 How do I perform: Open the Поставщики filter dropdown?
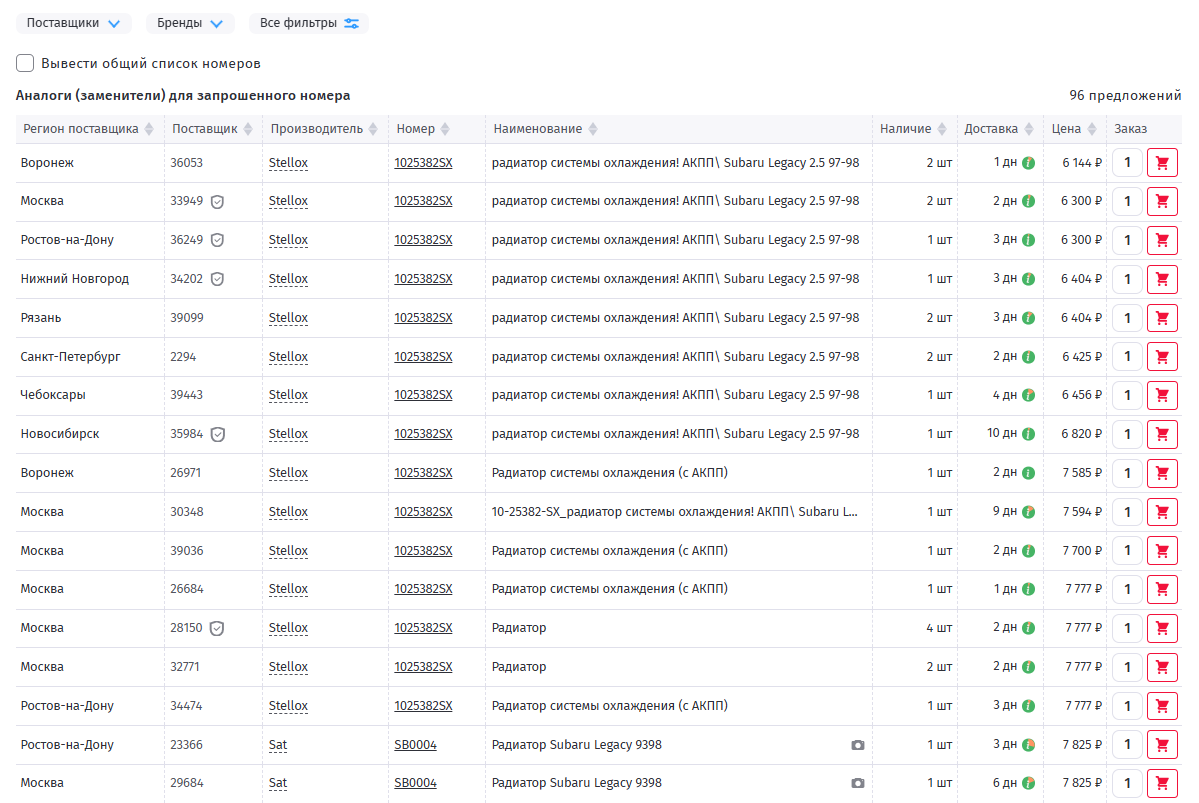[73, 23]
